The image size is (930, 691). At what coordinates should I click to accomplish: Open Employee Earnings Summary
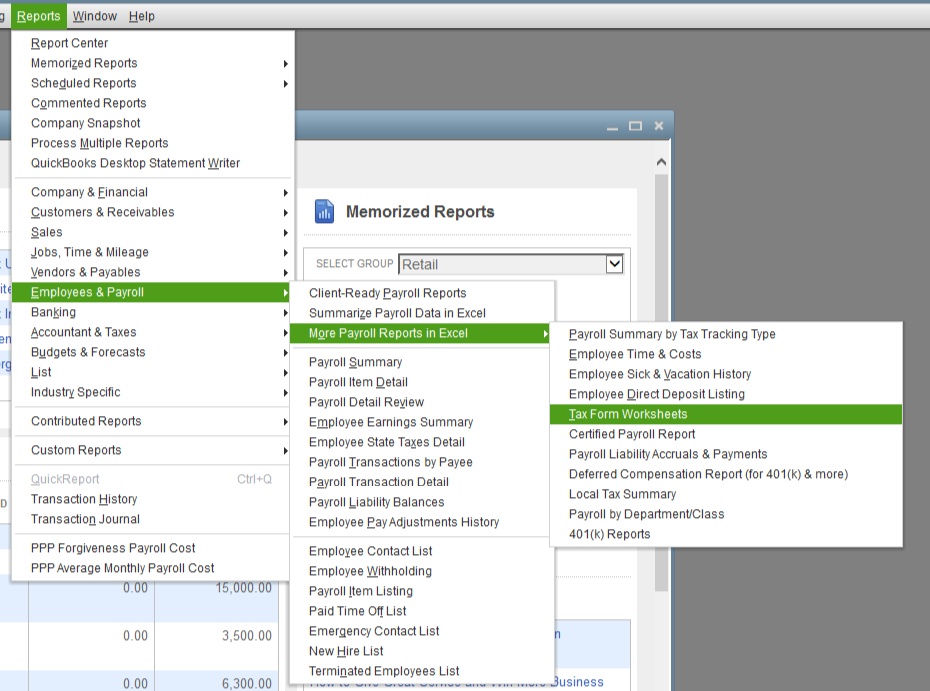422,422
